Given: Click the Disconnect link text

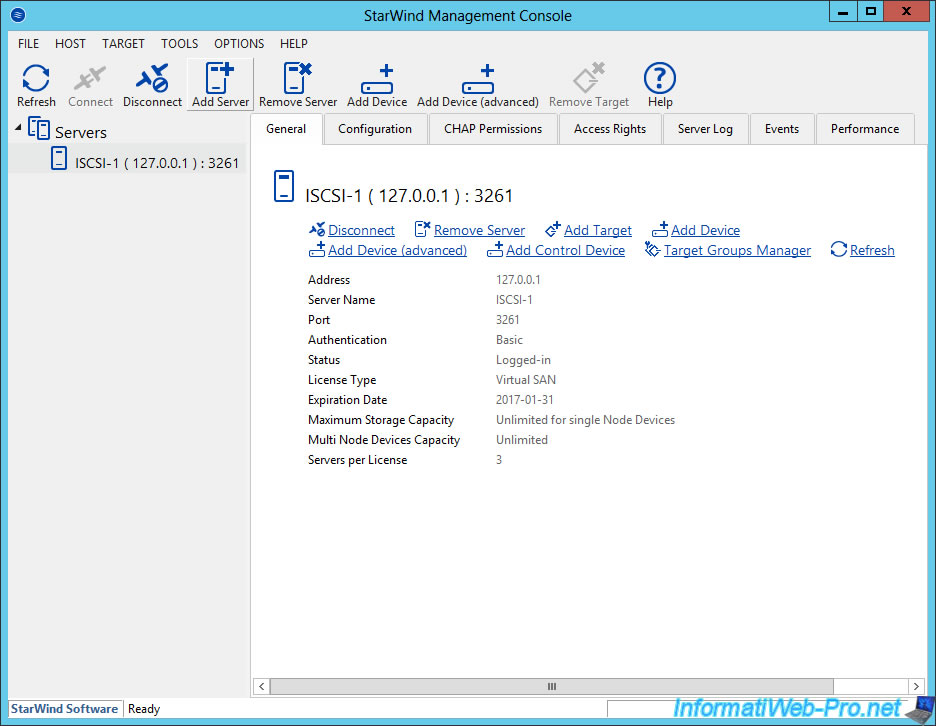Looking at the screenshot, I should (x=361, y=230).
